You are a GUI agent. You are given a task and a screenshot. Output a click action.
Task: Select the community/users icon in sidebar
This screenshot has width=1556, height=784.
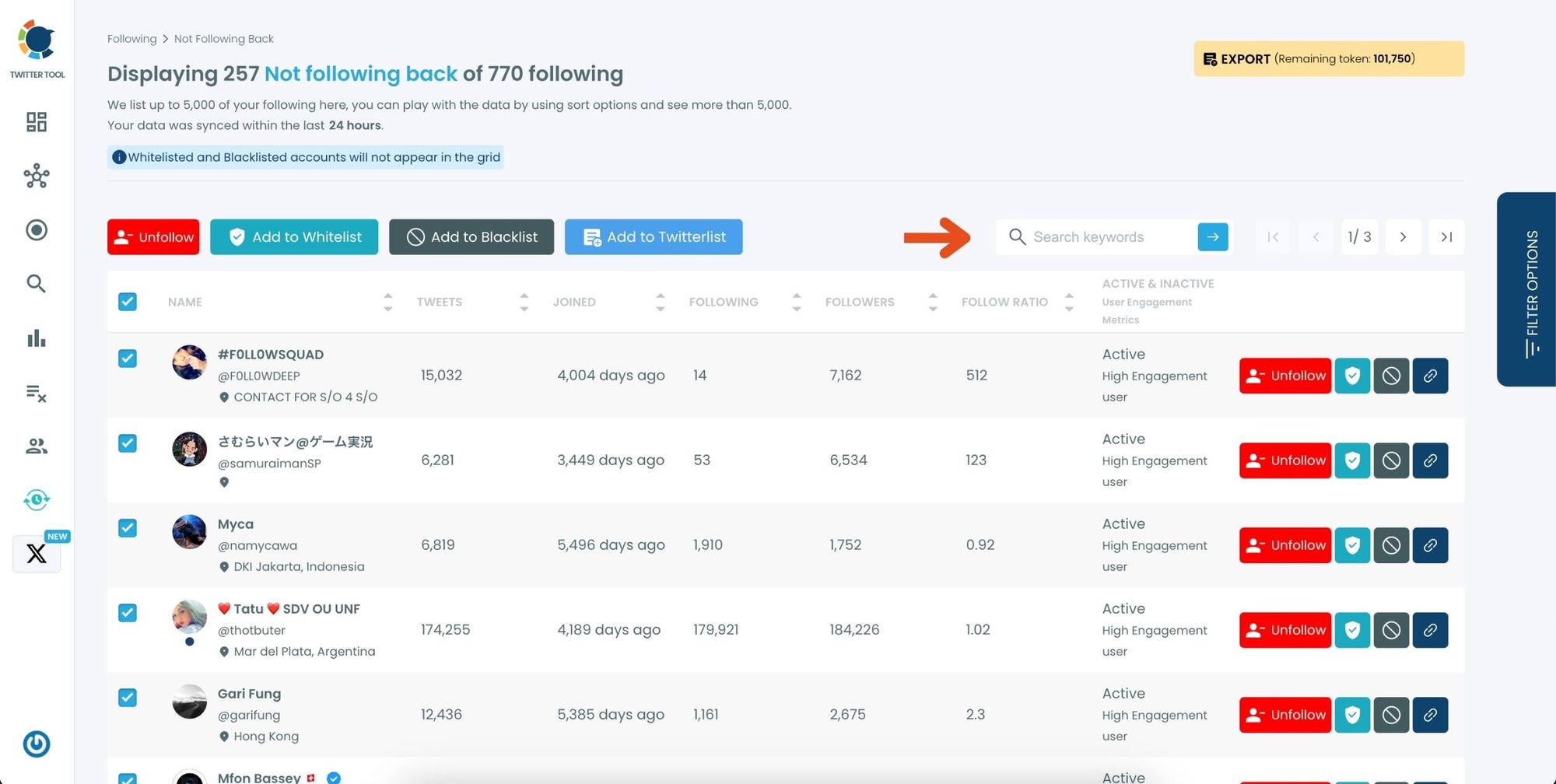point(36,446)
